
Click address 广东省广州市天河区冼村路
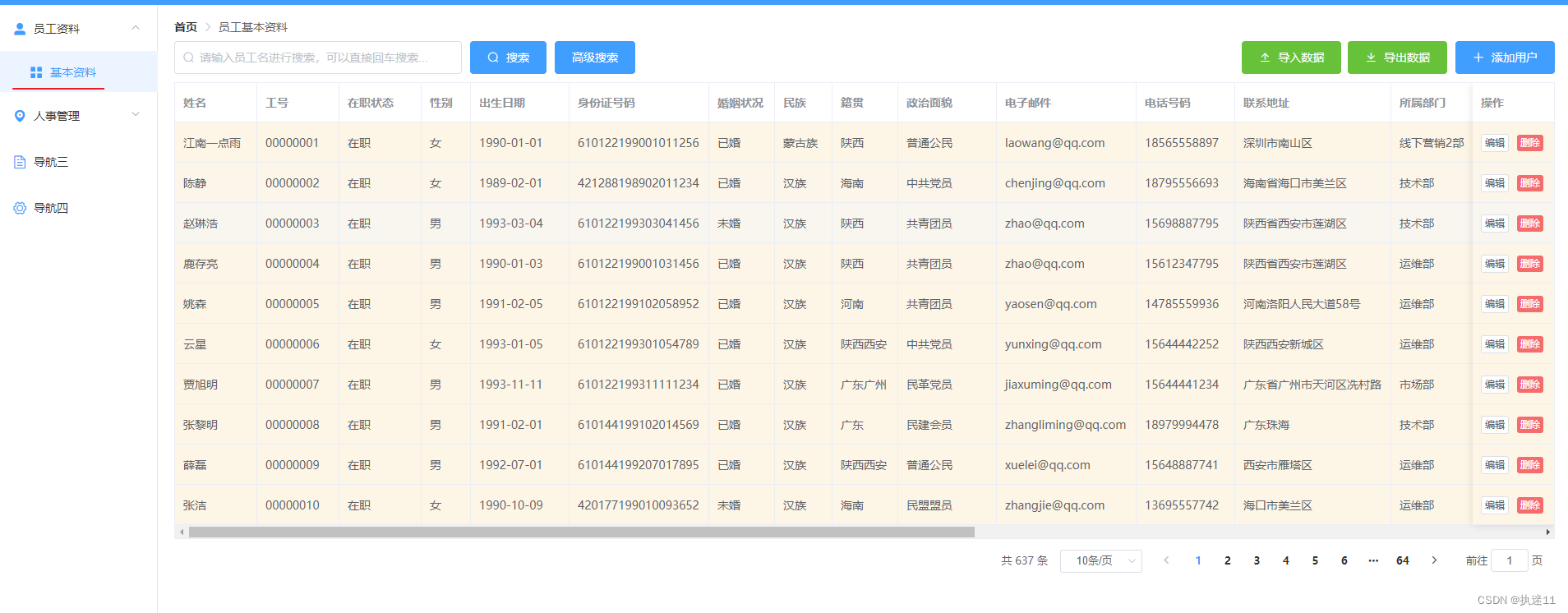click(1312, 385)
